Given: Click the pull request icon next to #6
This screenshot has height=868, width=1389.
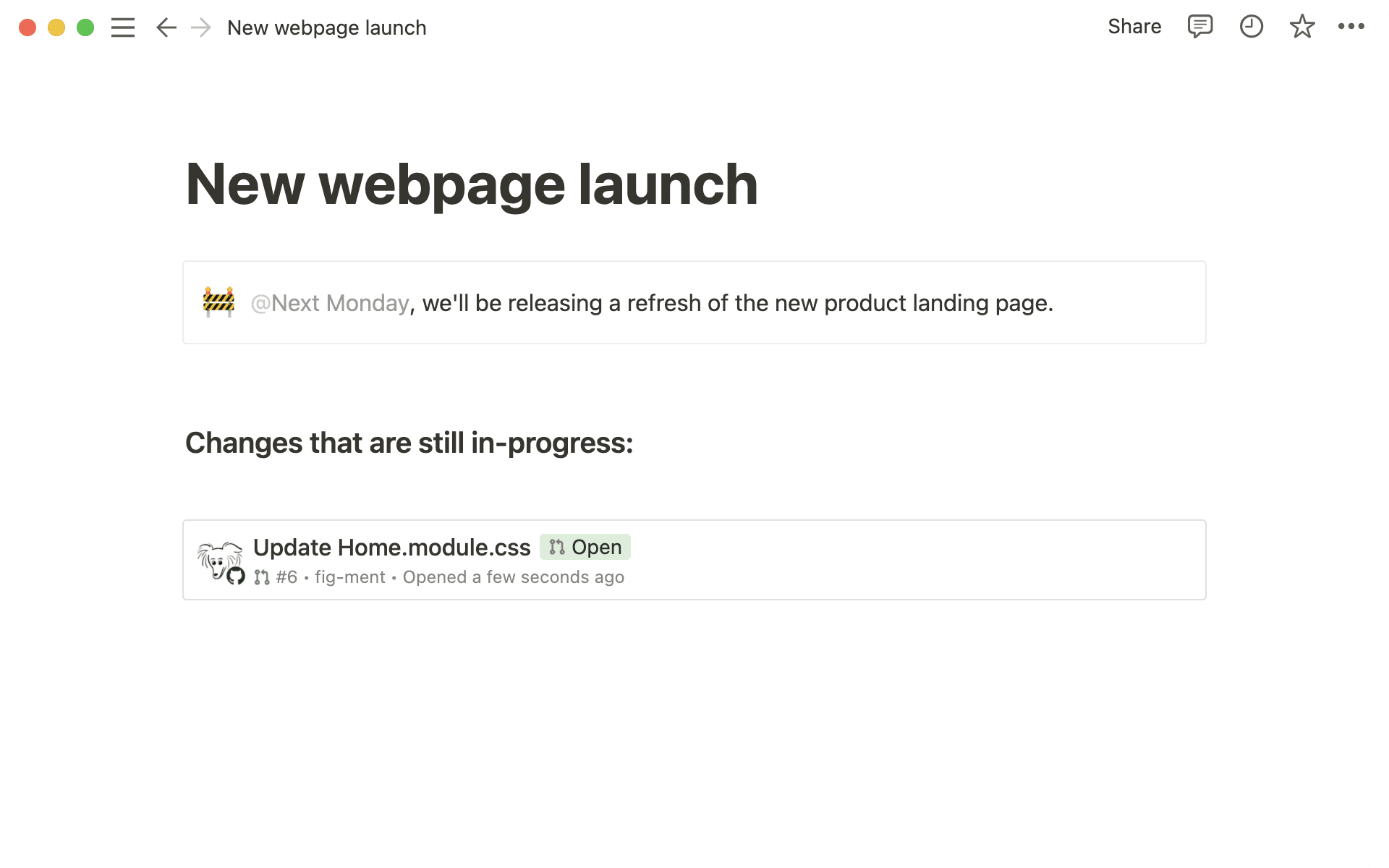Looking at the screenshot, I should pos(260,576).
